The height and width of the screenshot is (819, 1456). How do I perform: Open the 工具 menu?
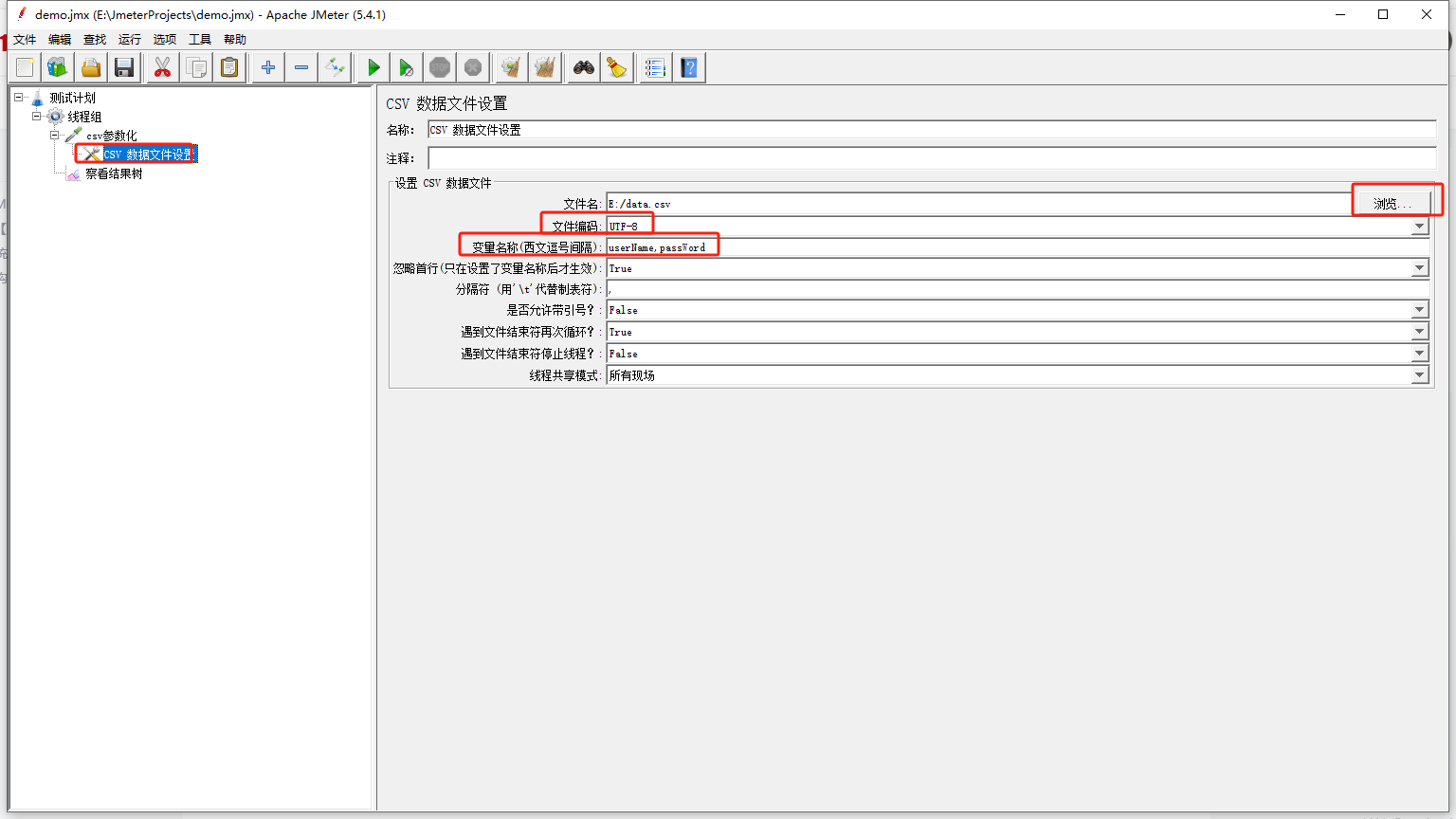tap(200, 39)
